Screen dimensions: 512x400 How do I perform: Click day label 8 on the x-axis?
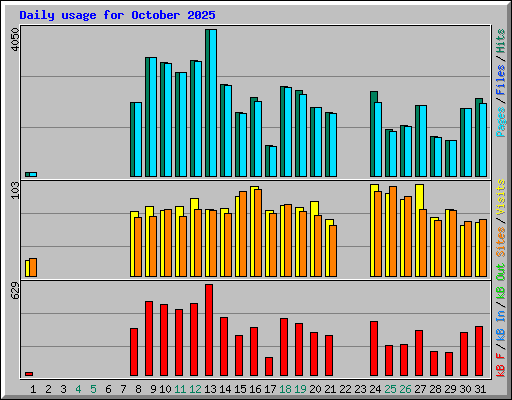[138, 389]
